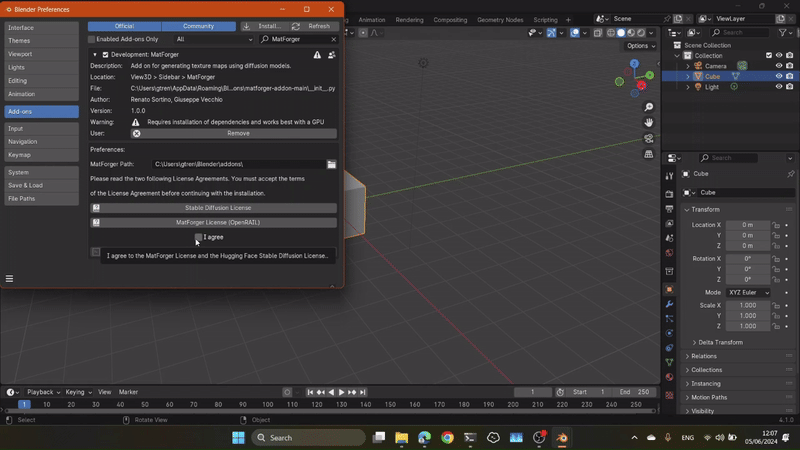Open the Scene properties tab icon
The image size is (800, 450).
coord(669,238)
